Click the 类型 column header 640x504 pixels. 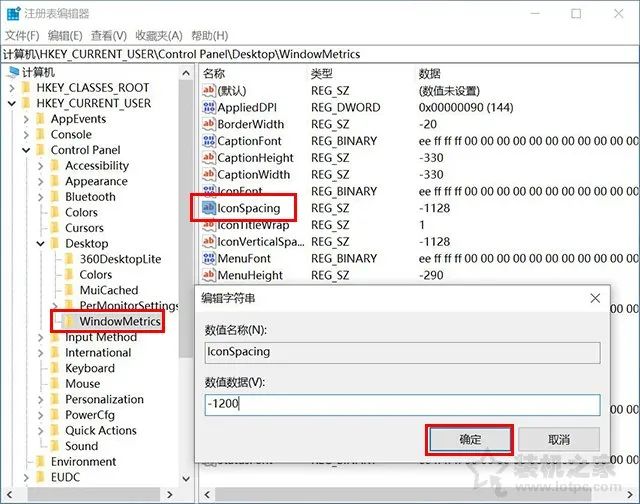point(322,73)
